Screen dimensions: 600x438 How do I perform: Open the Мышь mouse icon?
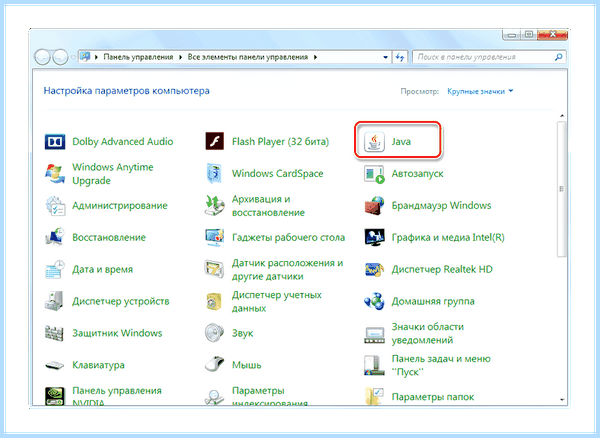point(214,365)
